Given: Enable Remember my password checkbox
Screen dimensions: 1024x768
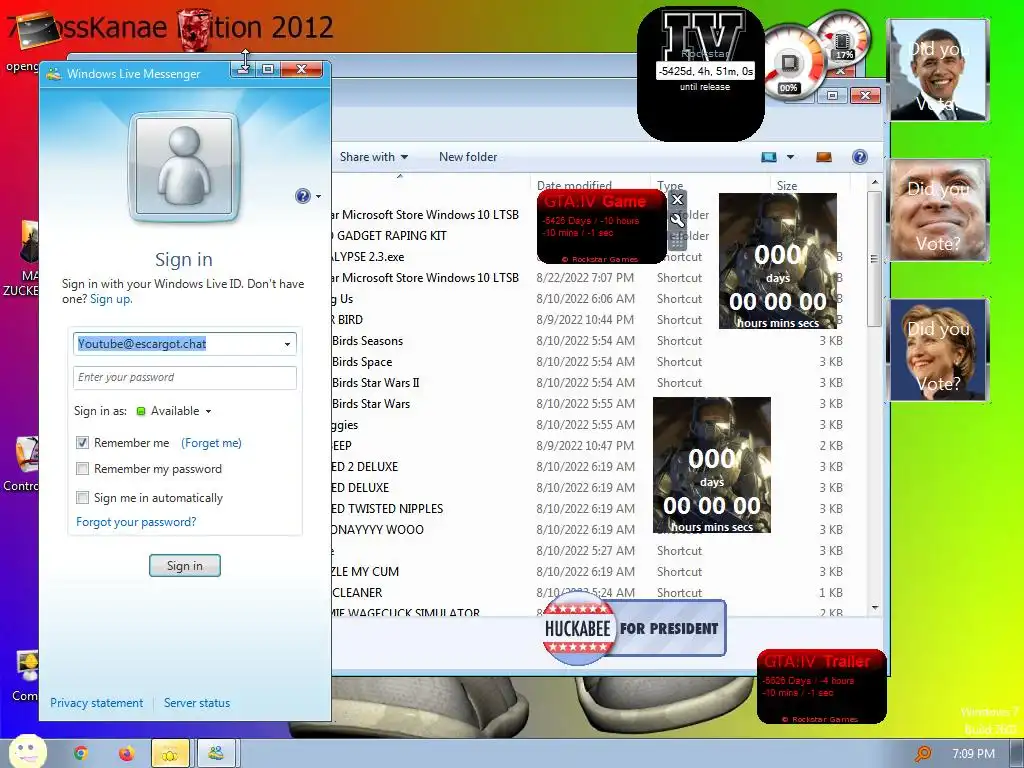Looking at the screenshot, I should click(x=82, y=469).
